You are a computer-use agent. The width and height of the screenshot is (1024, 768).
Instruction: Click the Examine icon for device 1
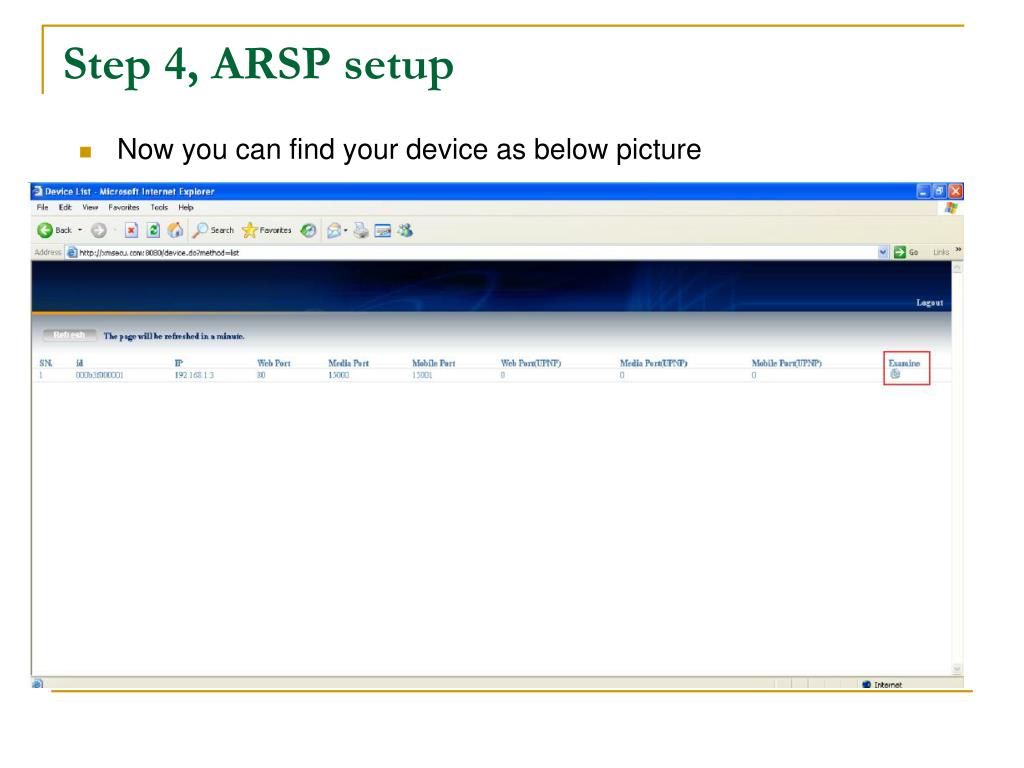(x=895, y=374)
